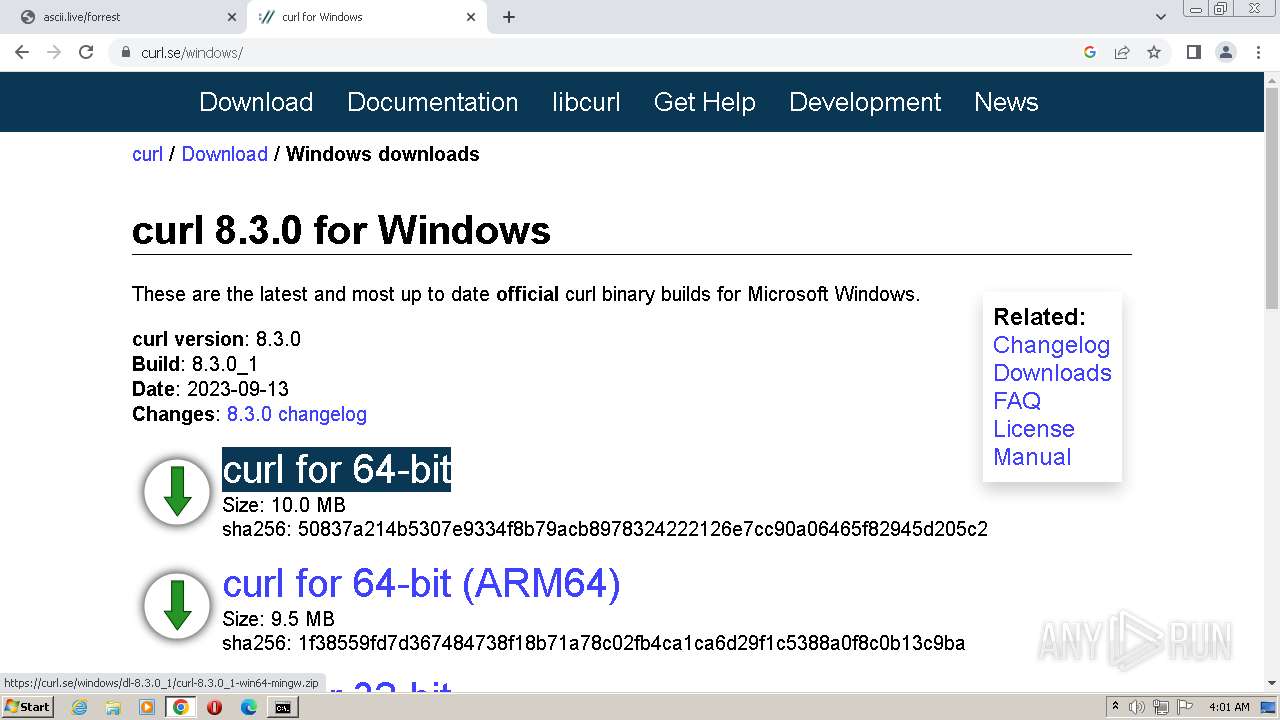
Task: Click the Google icon in address bar
Action: tap(1090, 52)
